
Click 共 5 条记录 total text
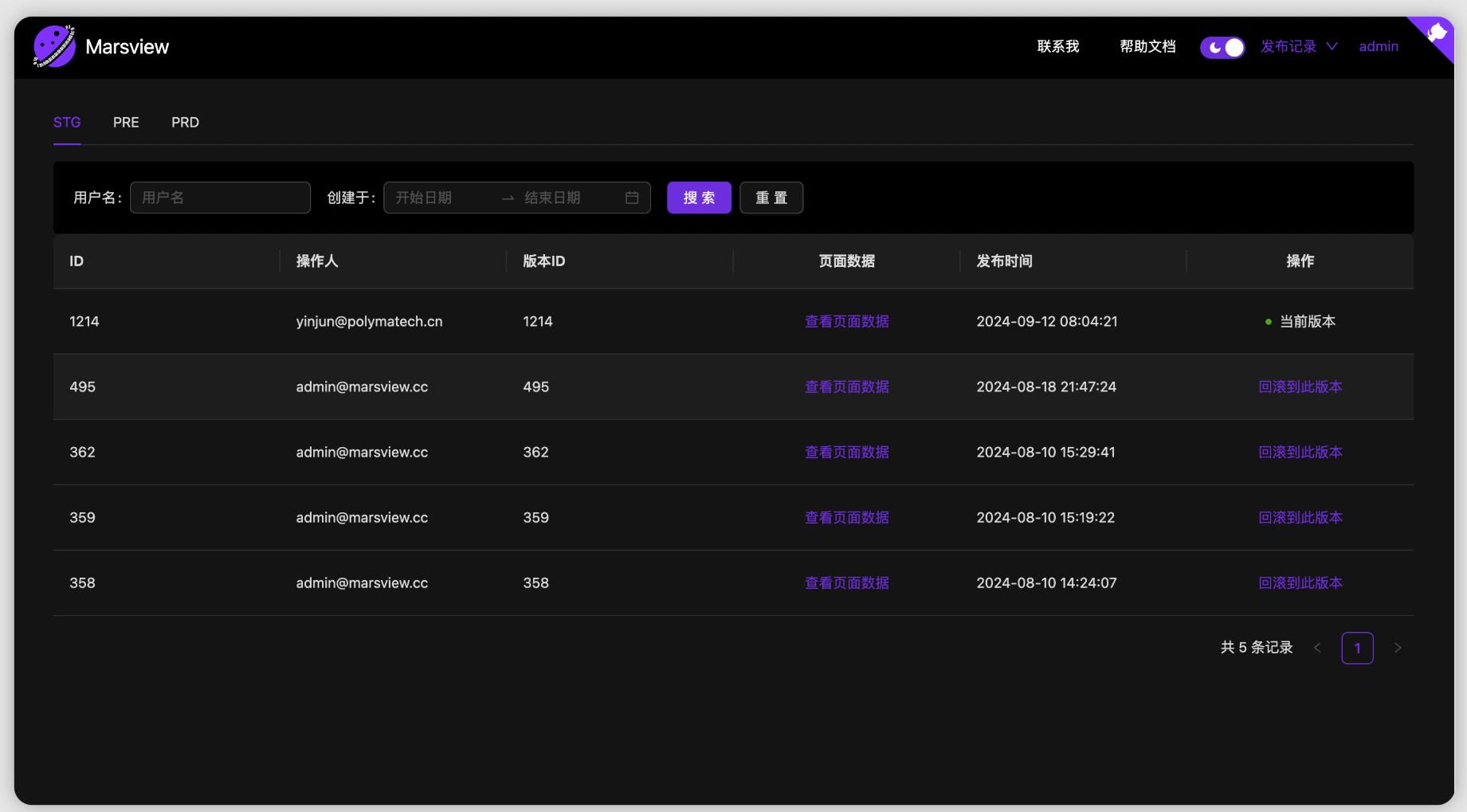coord(1257,647)
